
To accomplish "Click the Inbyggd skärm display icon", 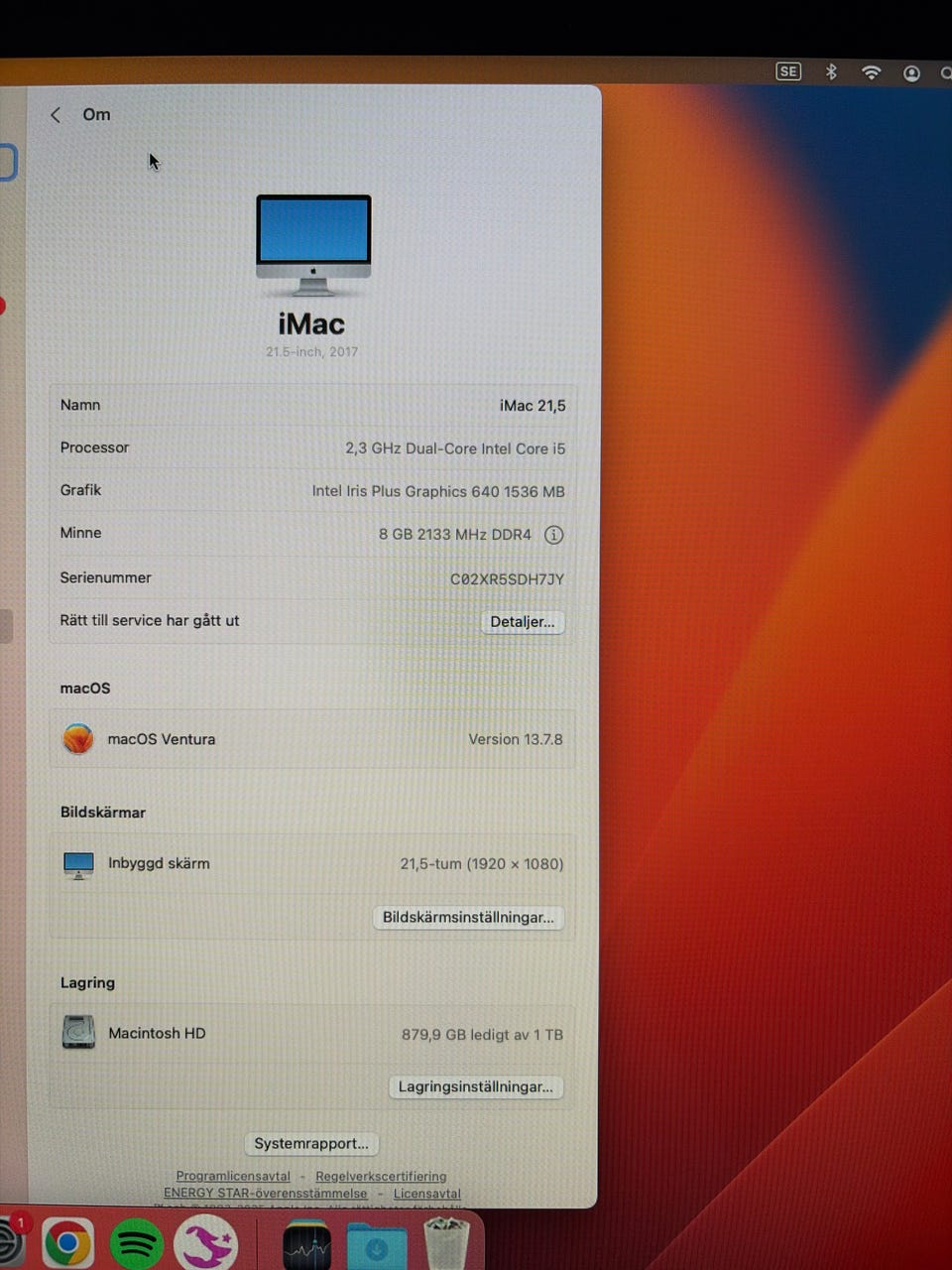I will [78, 864].
